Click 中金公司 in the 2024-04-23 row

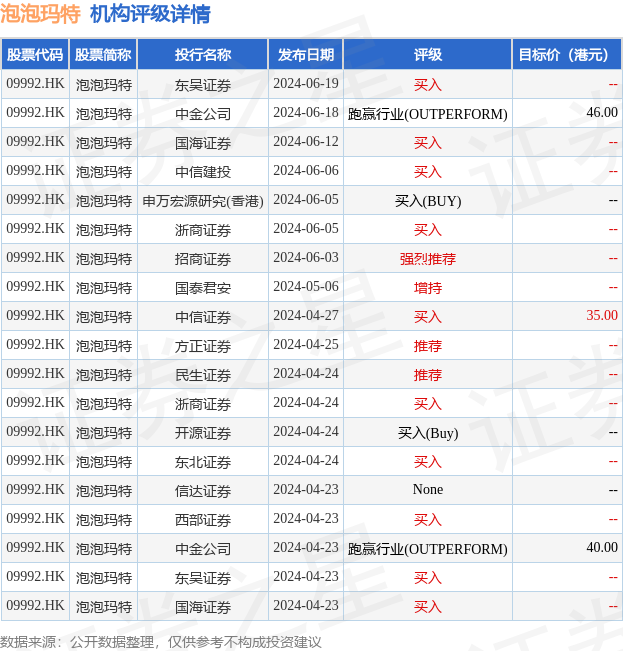(203, 549)
